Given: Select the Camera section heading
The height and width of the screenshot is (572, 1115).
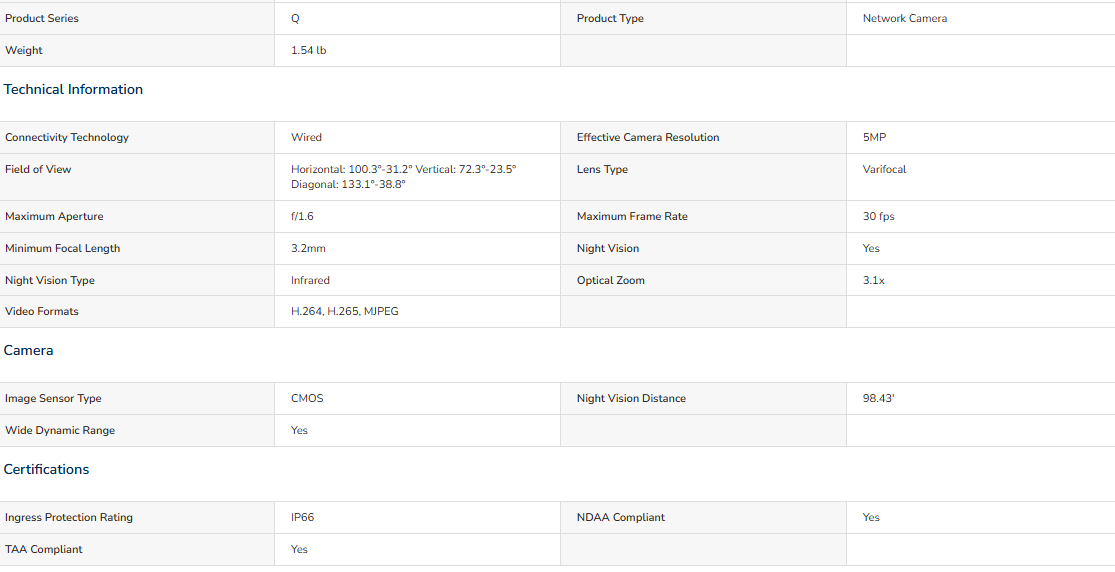Looking at the screenshot, I should 28,351.
